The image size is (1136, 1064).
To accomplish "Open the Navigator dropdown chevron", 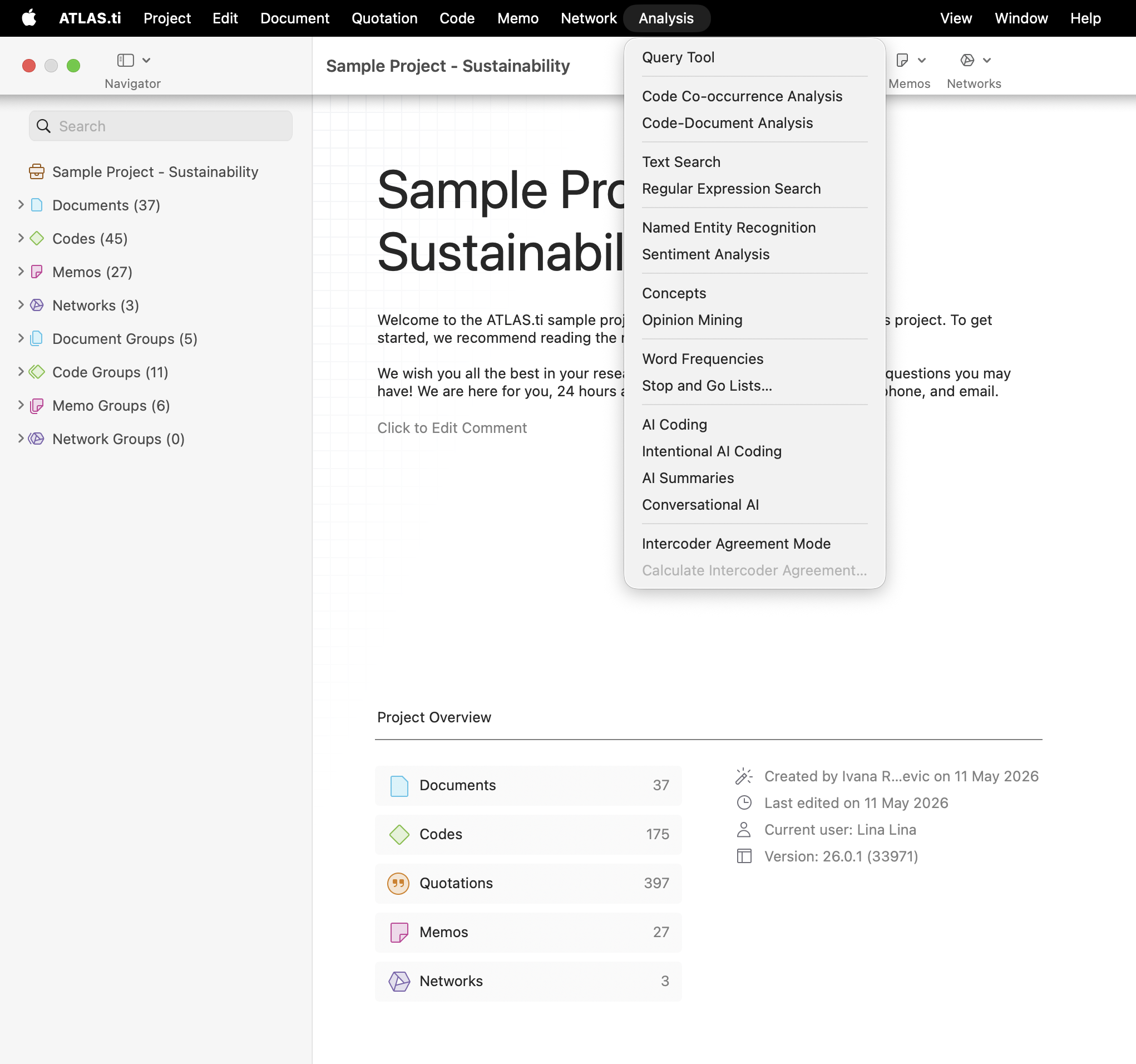I will coord(146,60).
